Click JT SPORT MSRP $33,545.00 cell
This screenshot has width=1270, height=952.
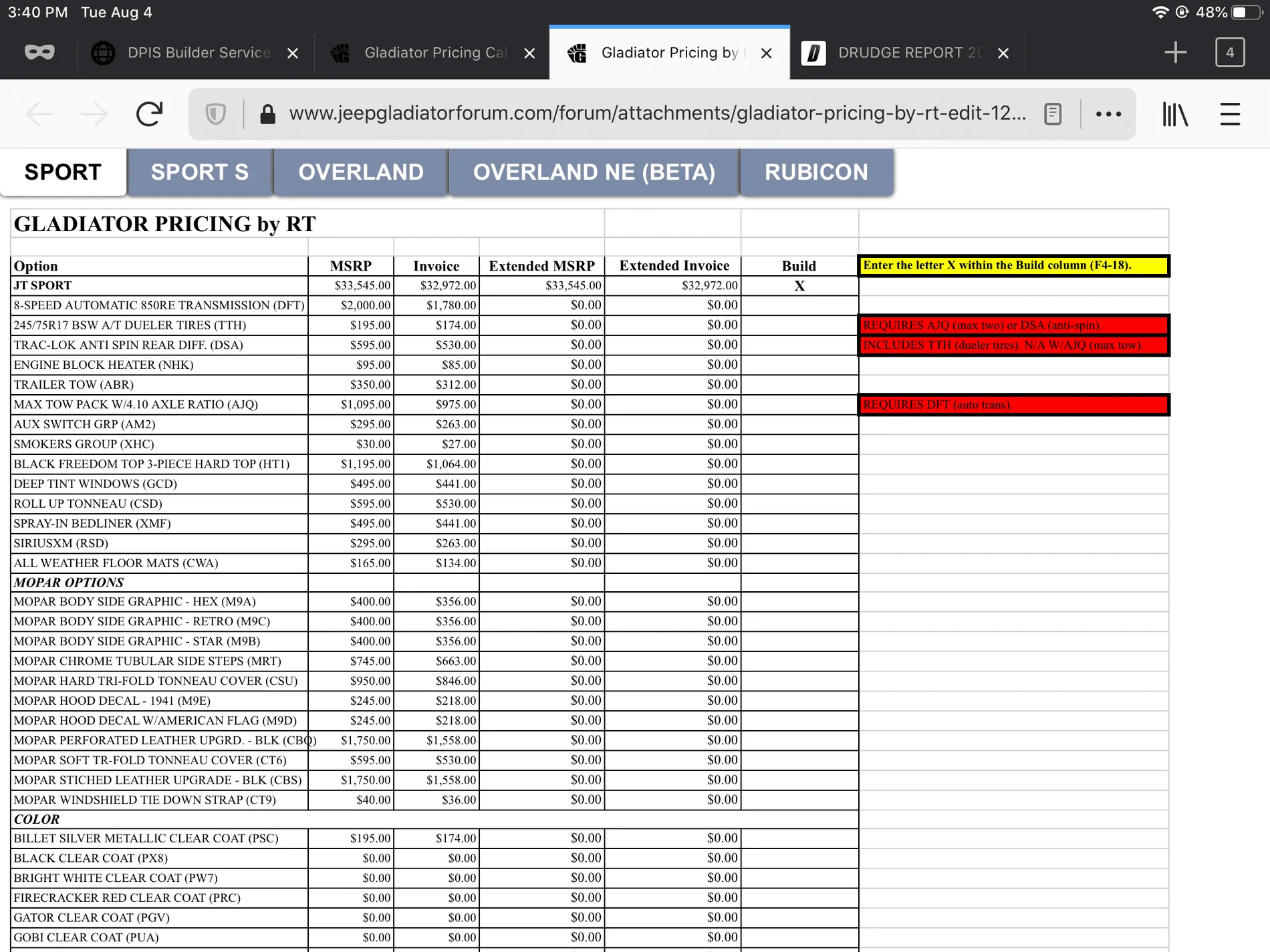tap(351, 286)
